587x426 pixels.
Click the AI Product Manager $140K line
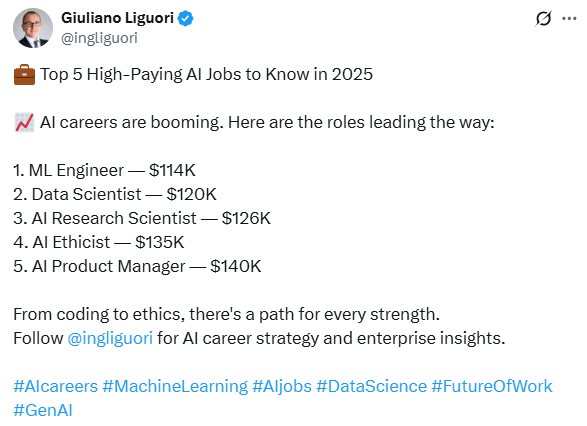point(137,267)
